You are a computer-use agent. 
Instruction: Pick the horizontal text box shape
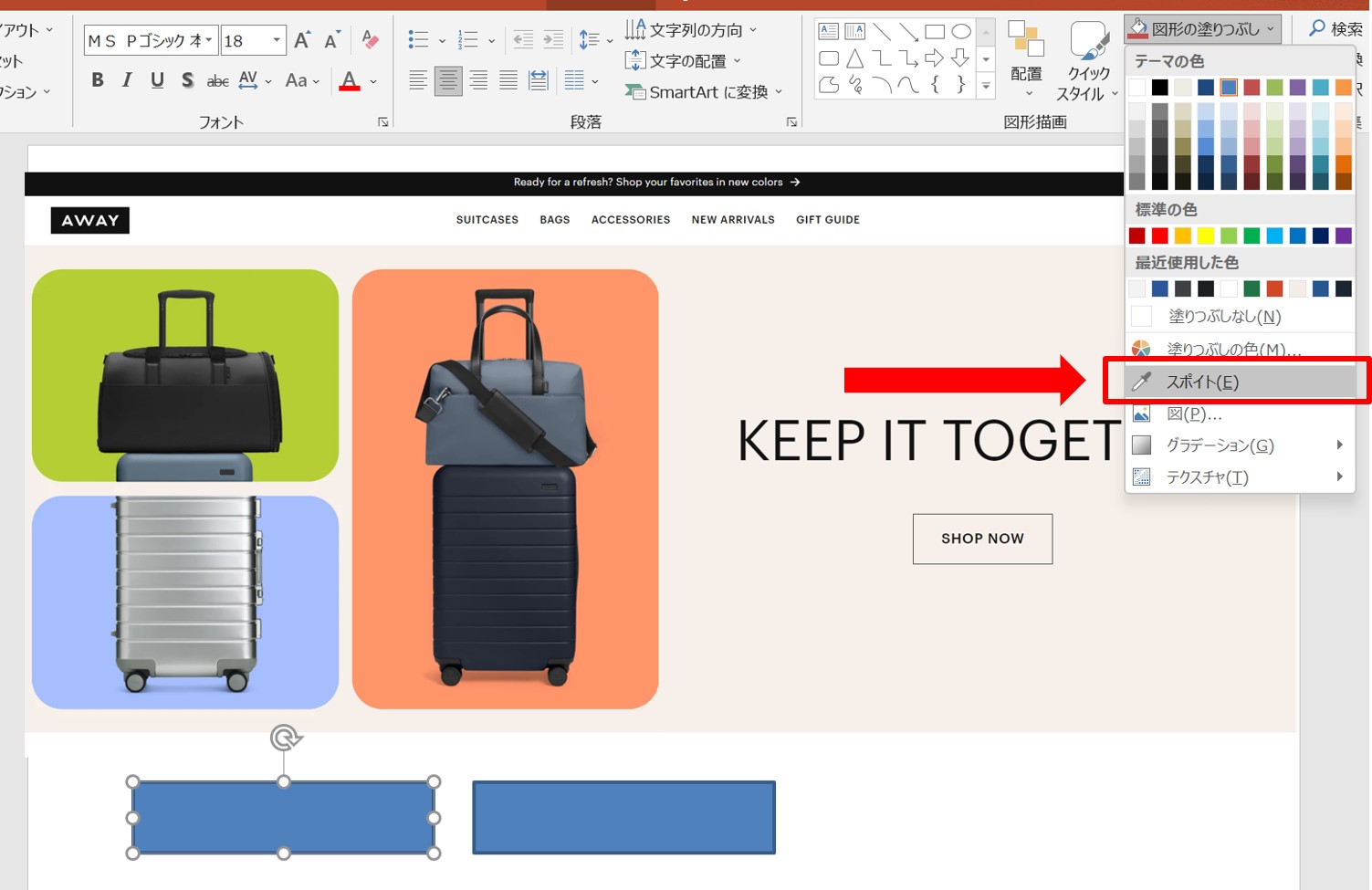pos(829,32)
